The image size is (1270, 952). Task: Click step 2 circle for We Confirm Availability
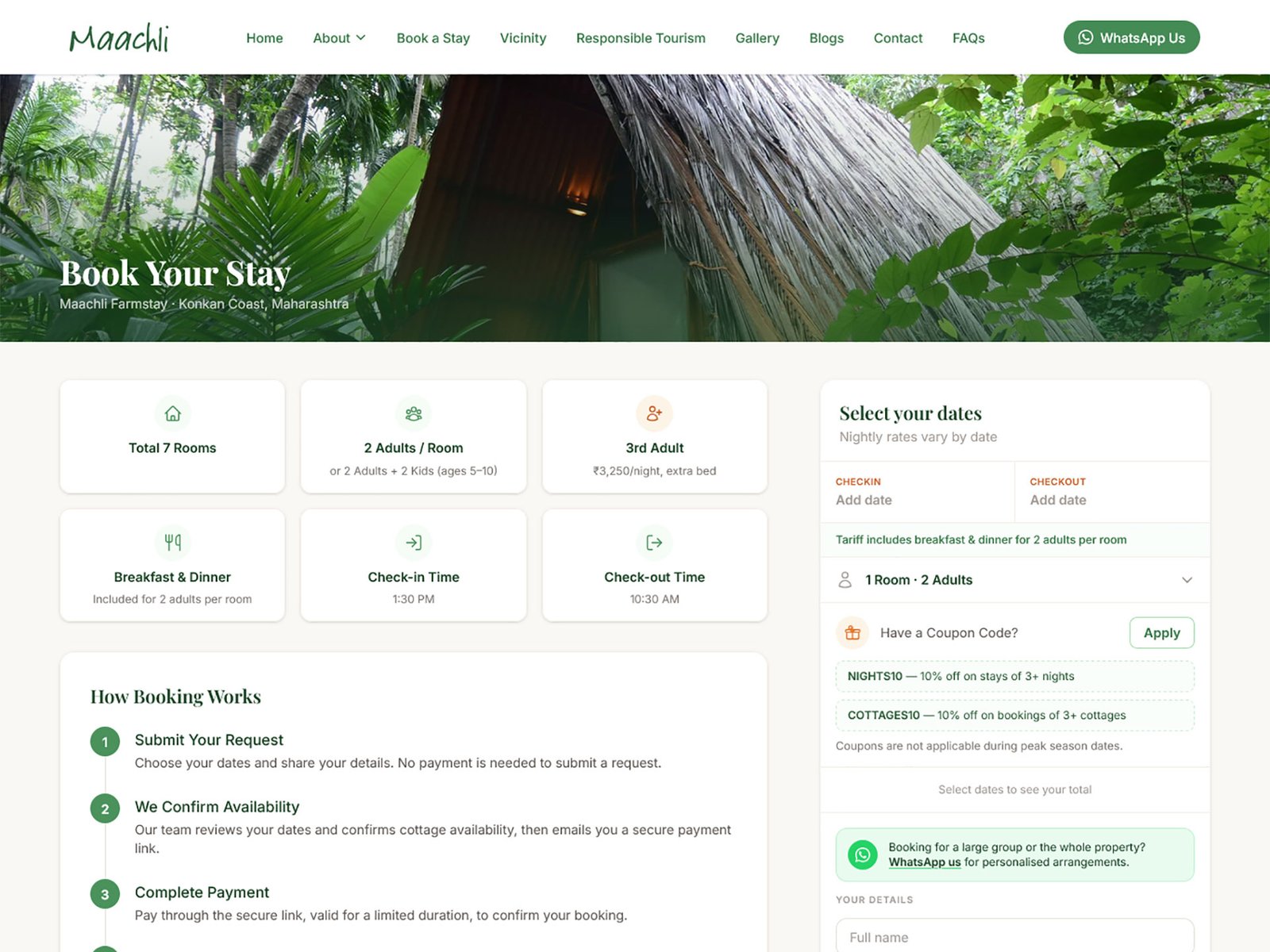[x=105, y=808]
